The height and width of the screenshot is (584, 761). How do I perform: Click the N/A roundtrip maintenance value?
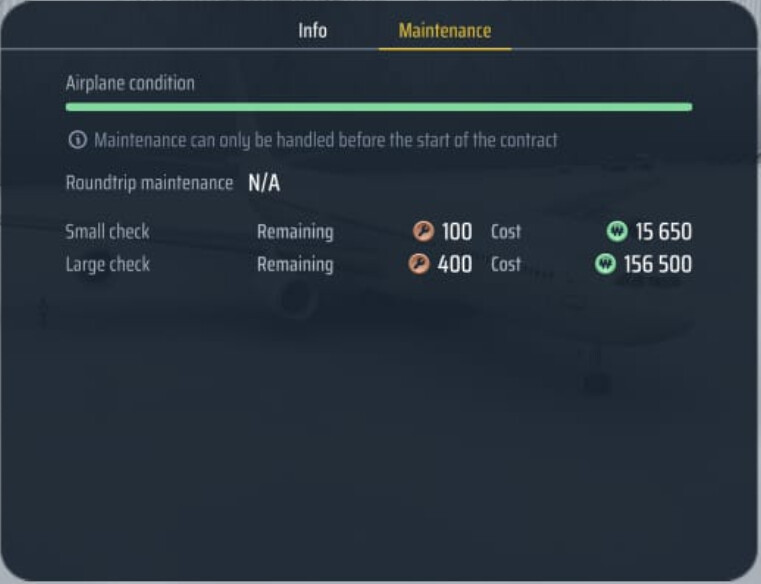click(x=264, y=184)
